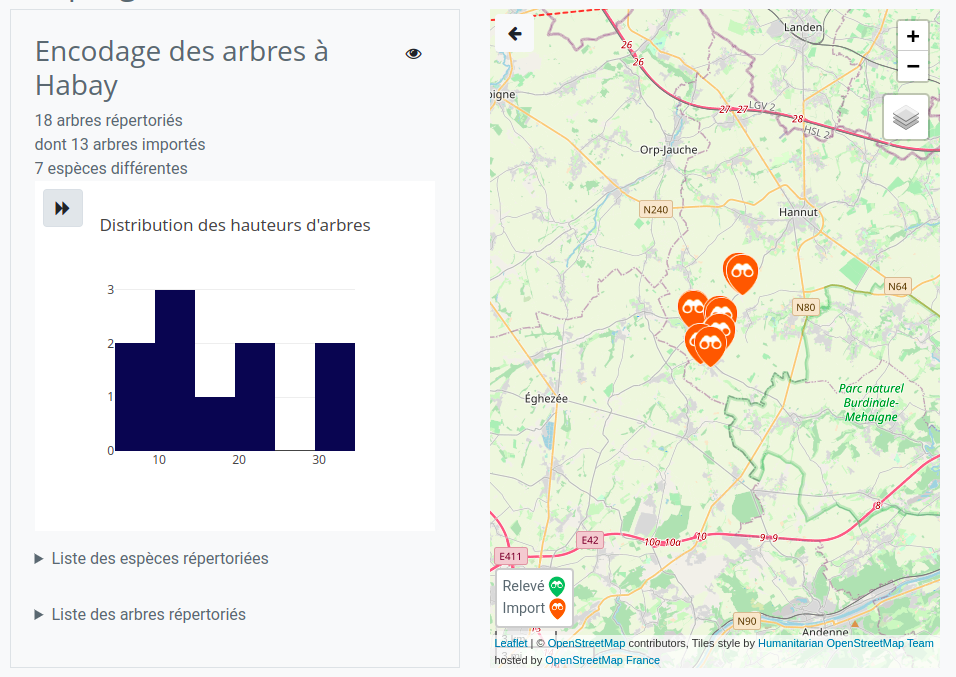956x677 pixels.
Task: Expand Liste des arbres répertoriés
Action: pos(140,615)
